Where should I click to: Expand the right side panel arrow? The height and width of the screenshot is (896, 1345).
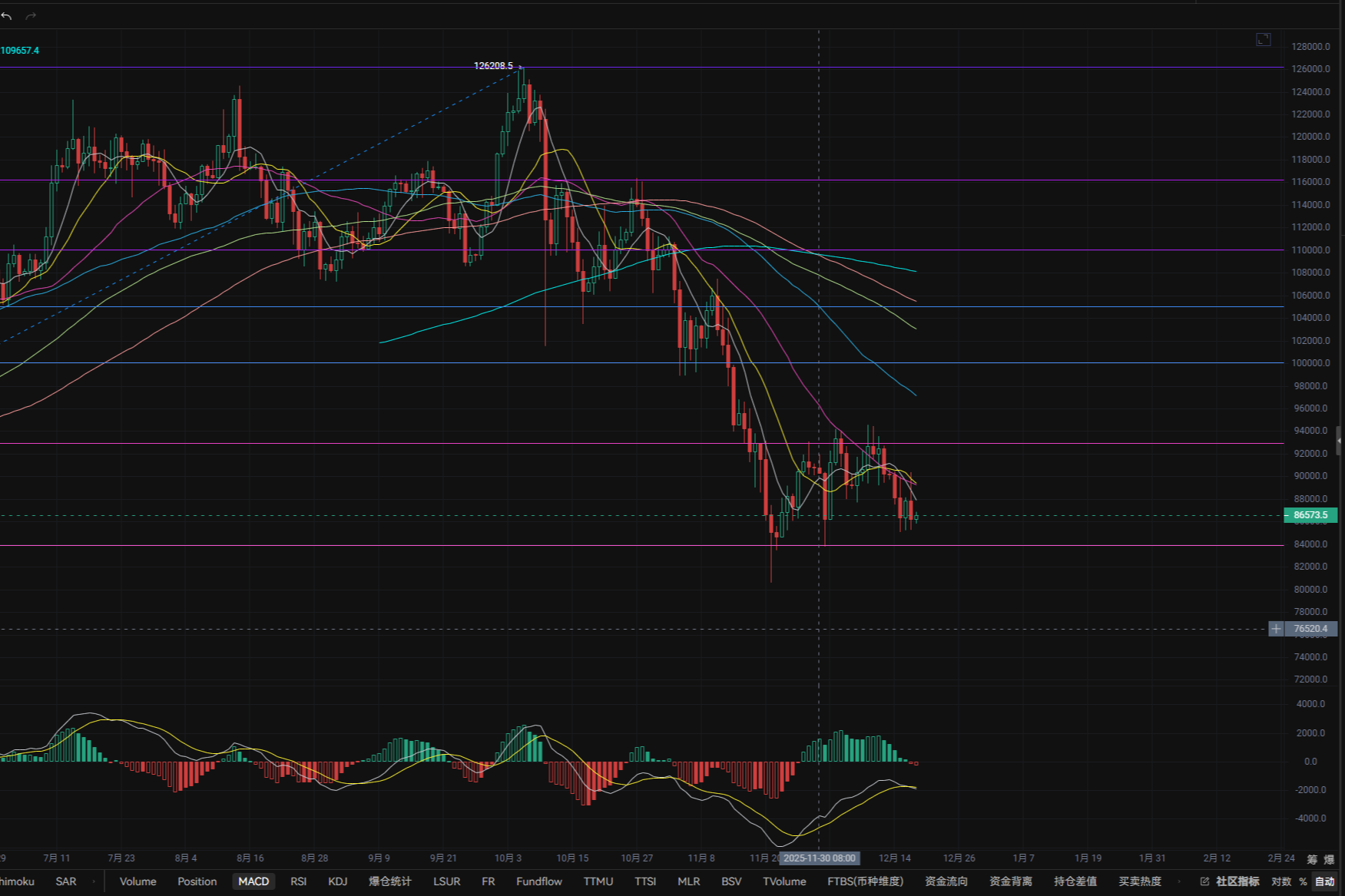point(1340,441)
